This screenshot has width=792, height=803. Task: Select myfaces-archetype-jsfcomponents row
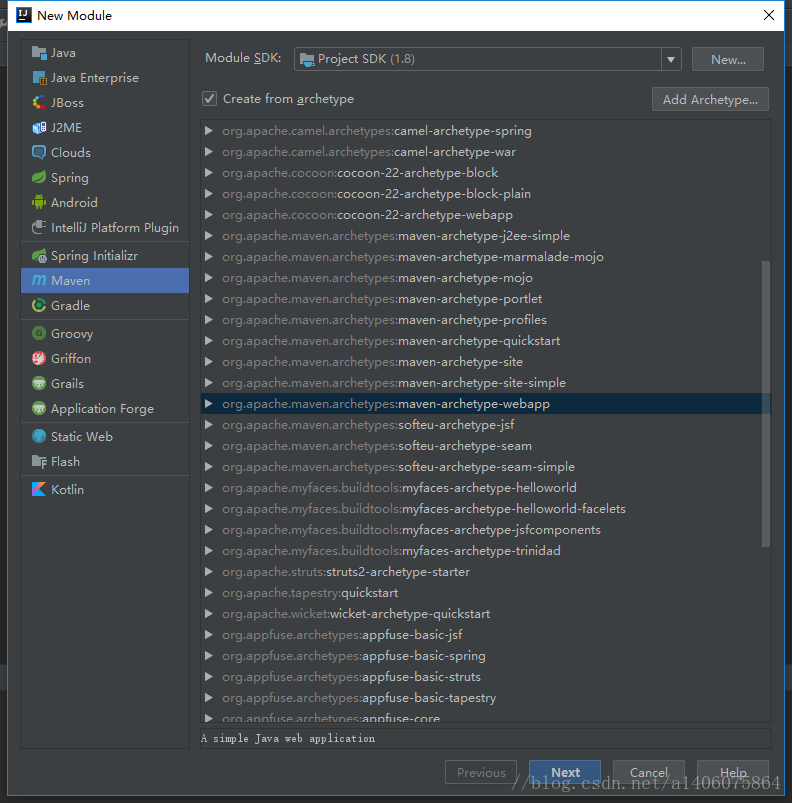click(x=485, y=530)
